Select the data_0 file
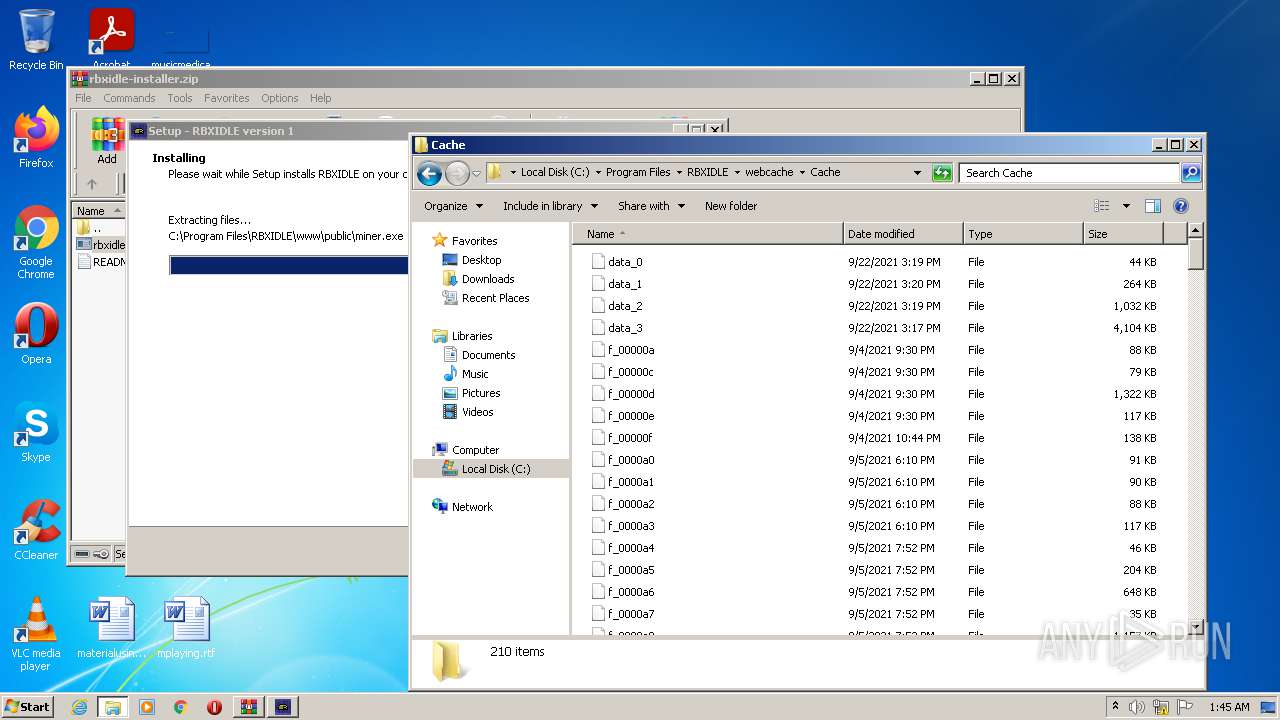The image size is (1280, 720). click(x=625, y=262)
